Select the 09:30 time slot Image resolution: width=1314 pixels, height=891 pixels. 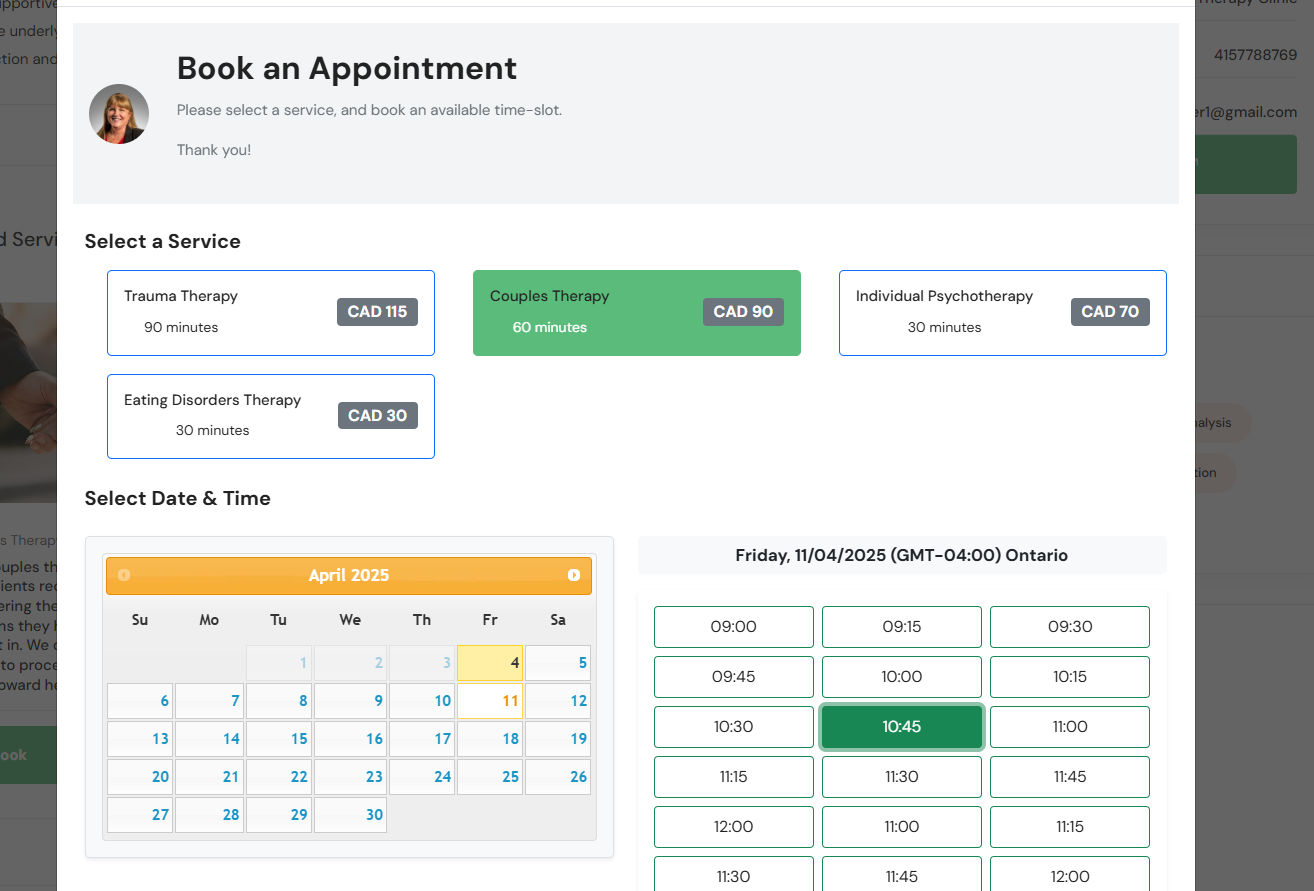pos(1070,627)
